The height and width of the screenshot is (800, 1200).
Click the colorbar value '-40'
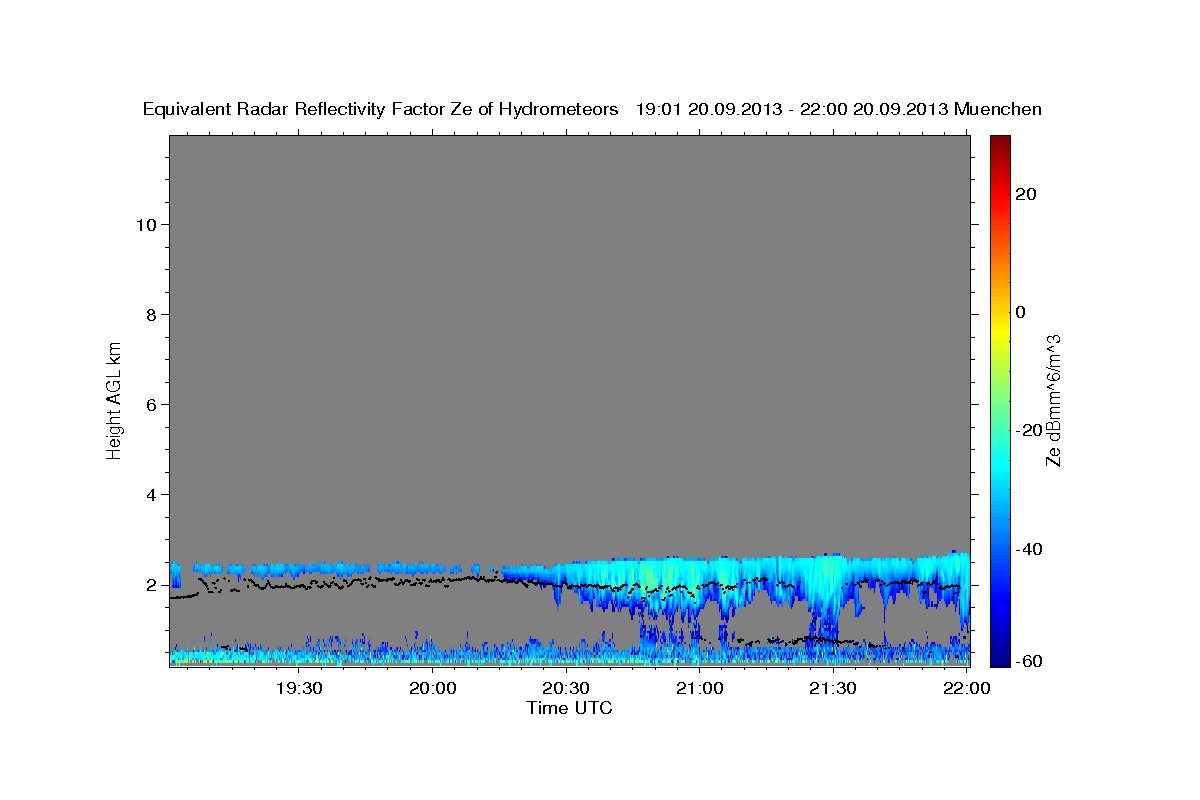pyautogui.click(x=1029, y=548)
